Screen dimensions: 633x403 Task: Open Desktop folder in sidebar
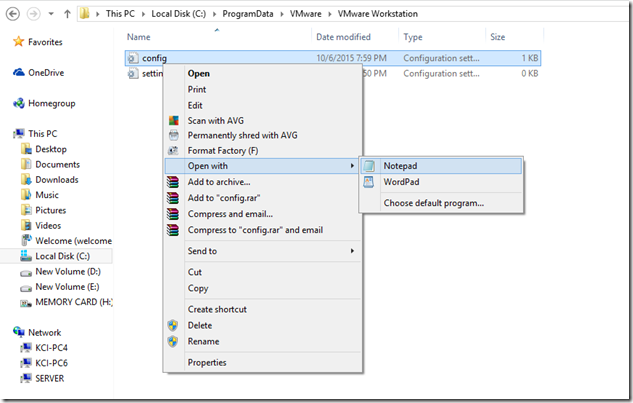(x=51, y=149)
